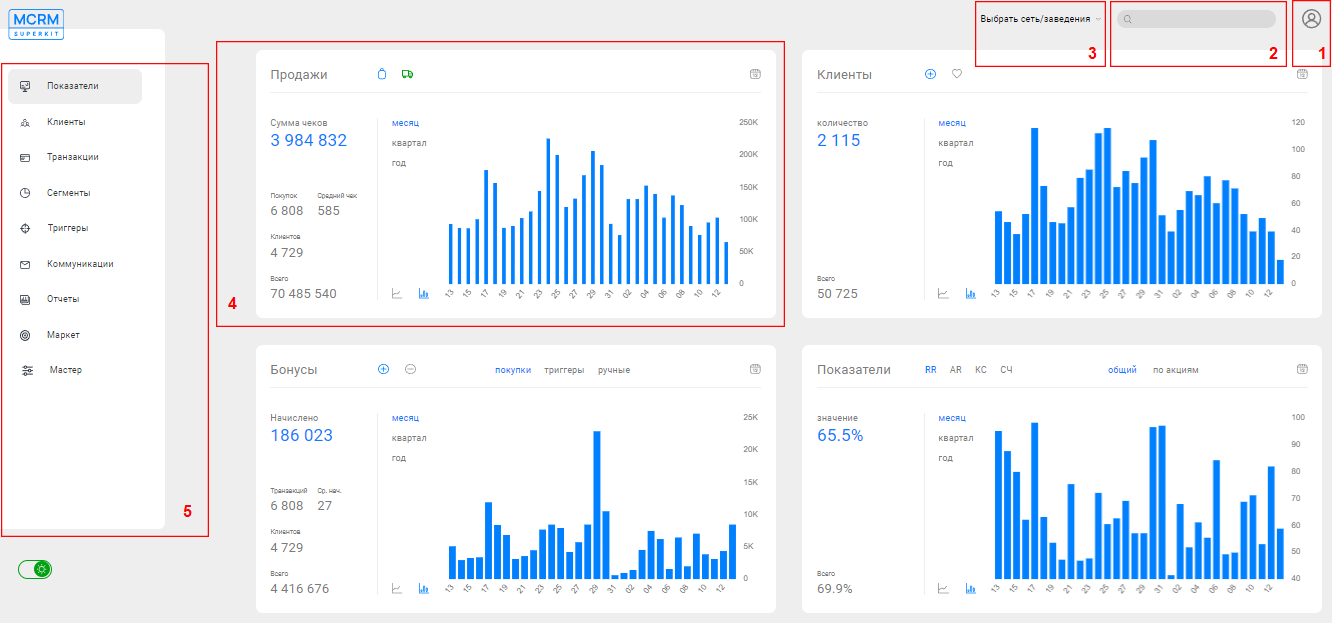Click the 65.5% value in Показатели
1332x623 pixels.
click(840, 435)
